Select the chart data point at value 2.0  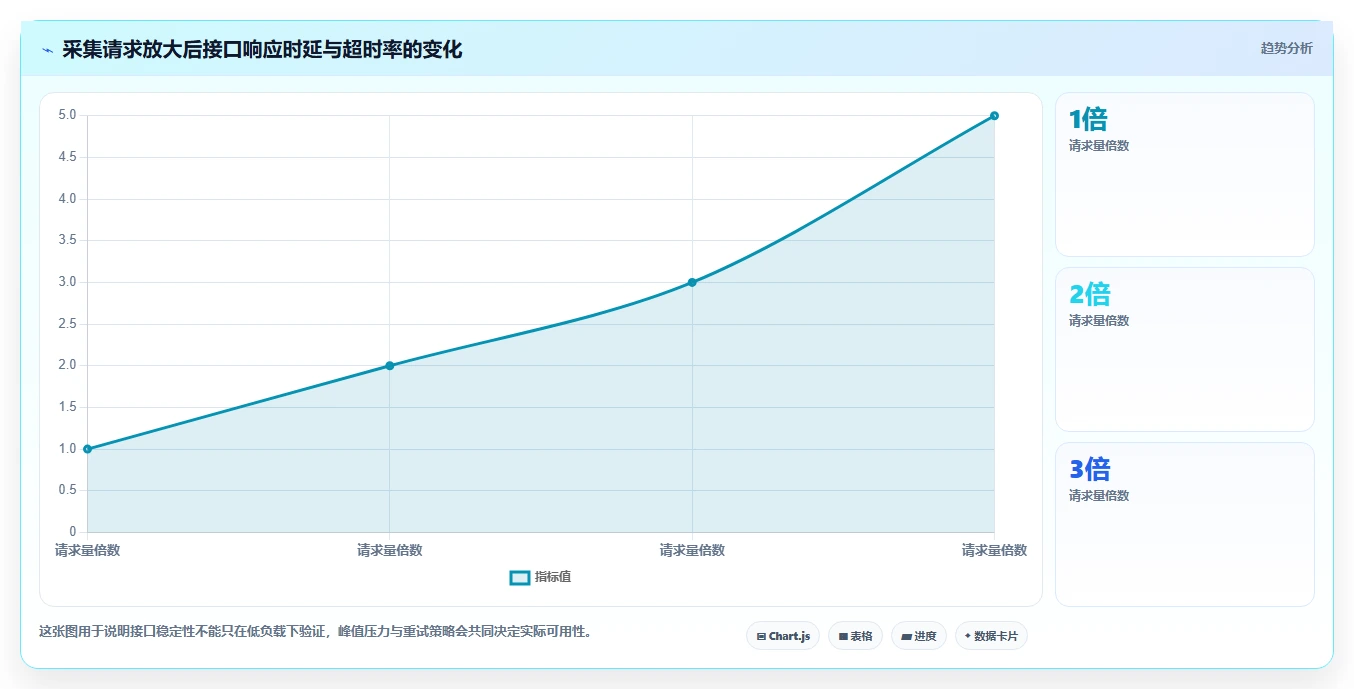[390, 366]
